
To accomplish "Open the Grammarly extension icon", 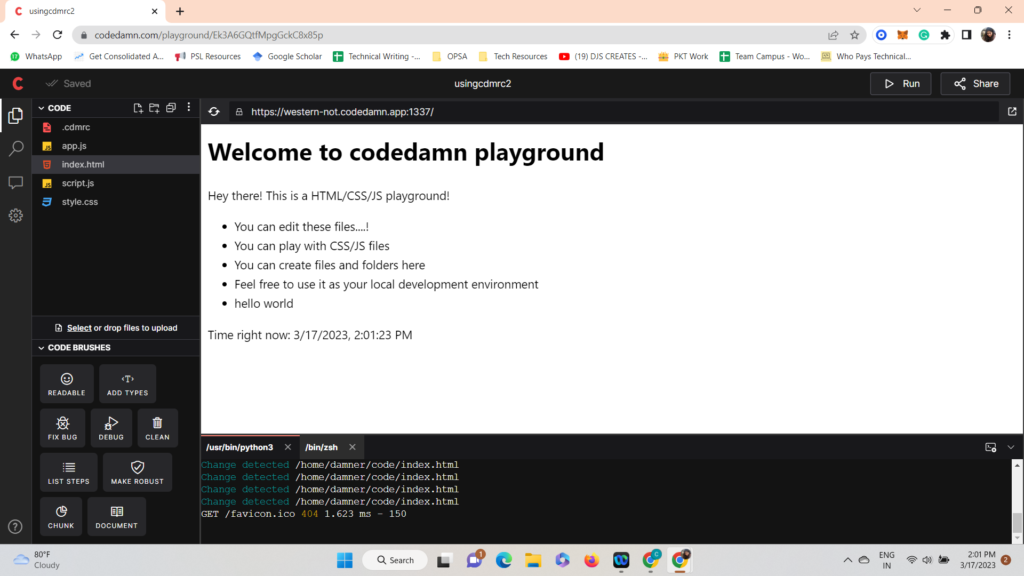I will click(923, 35).
